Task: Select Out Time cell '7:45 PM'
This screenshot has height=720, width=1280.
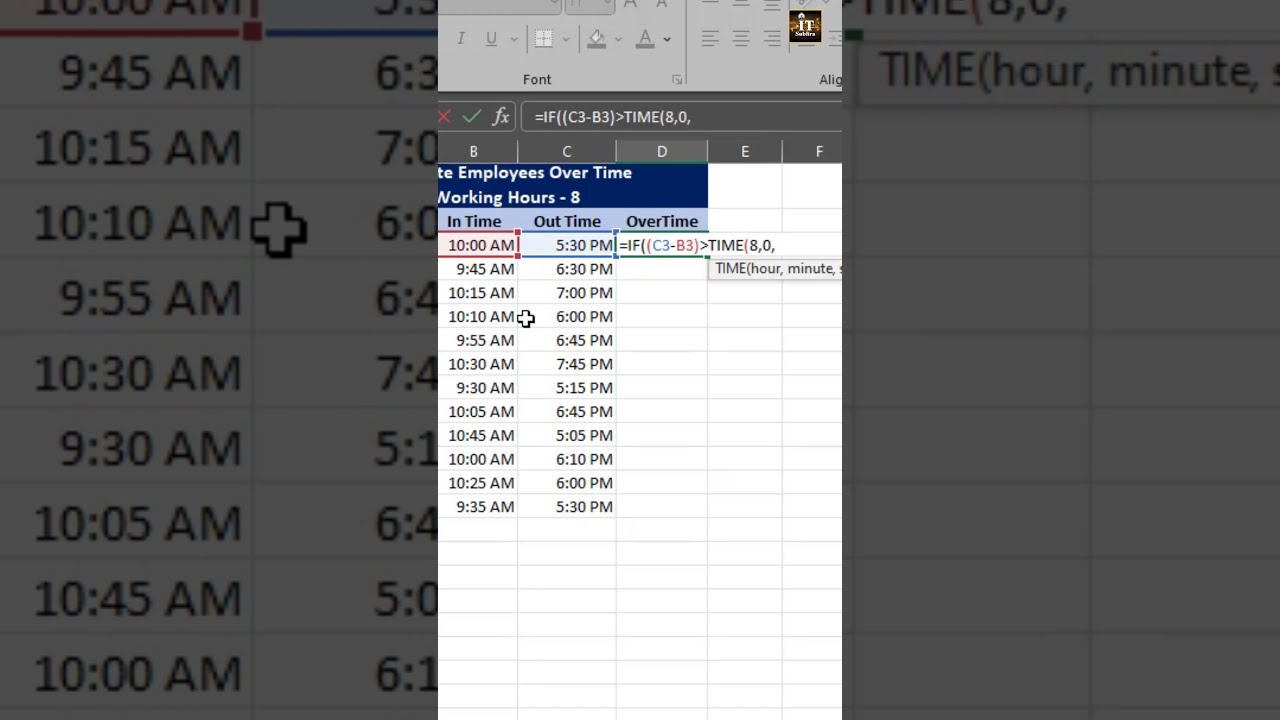Action: (x=566, y=364)
